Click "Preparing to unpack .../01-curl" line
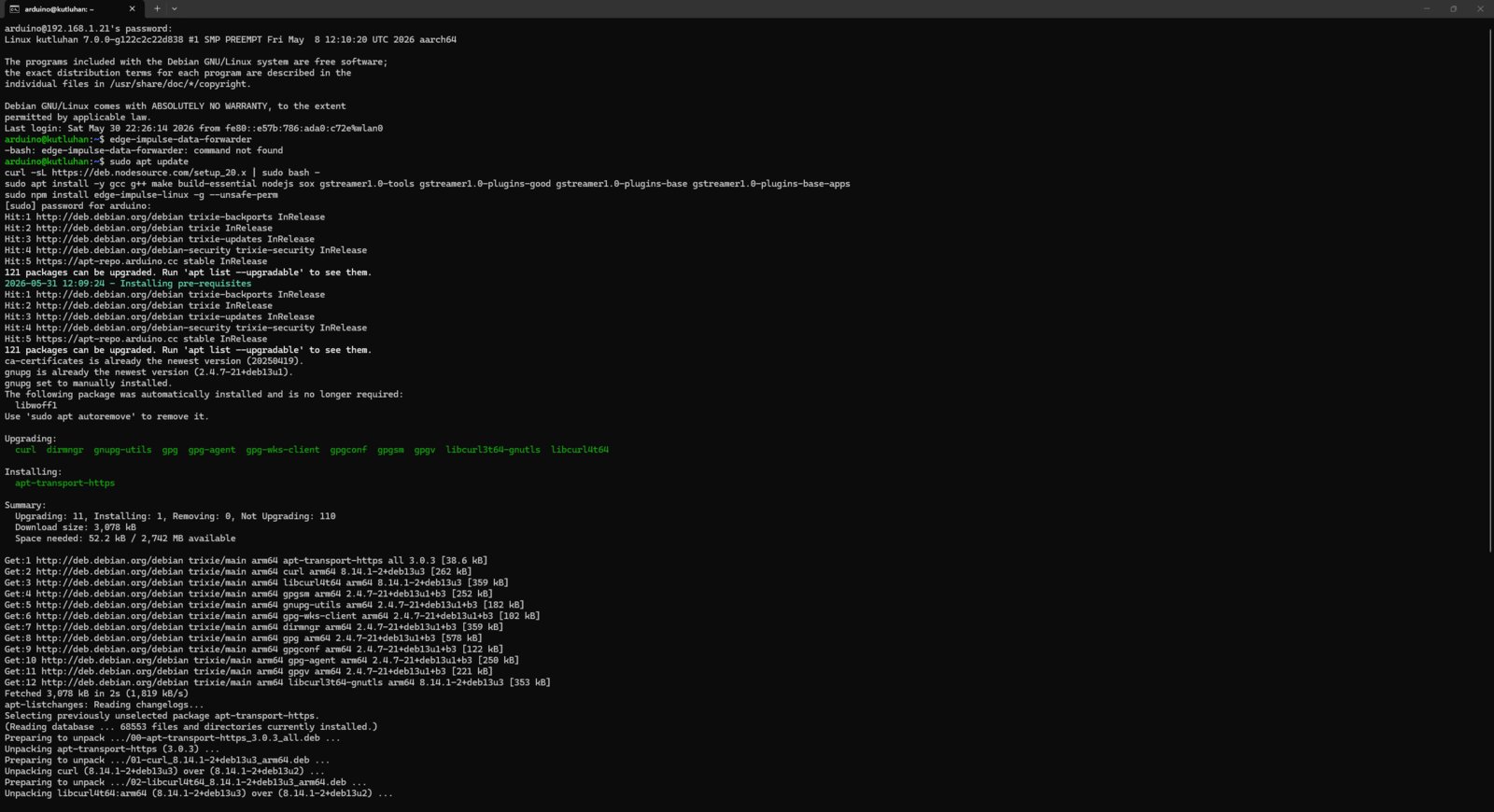The height and width of the screenshot is (812, 1494). pyautogui.click(x=167, y=761)
